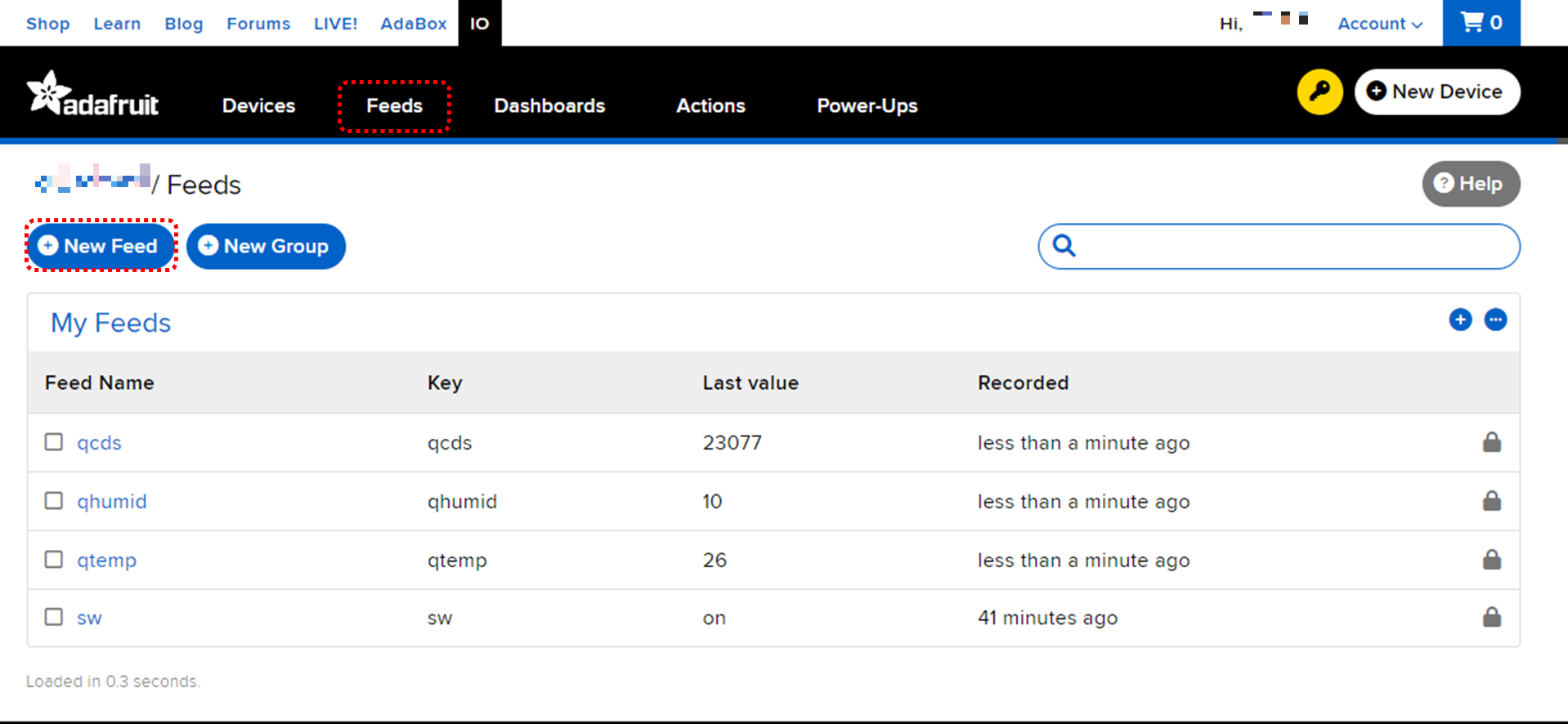This screenshot has width=1568, height=724.
Task: Open the Power-Ups tab
Action: [x=867, y=105]
